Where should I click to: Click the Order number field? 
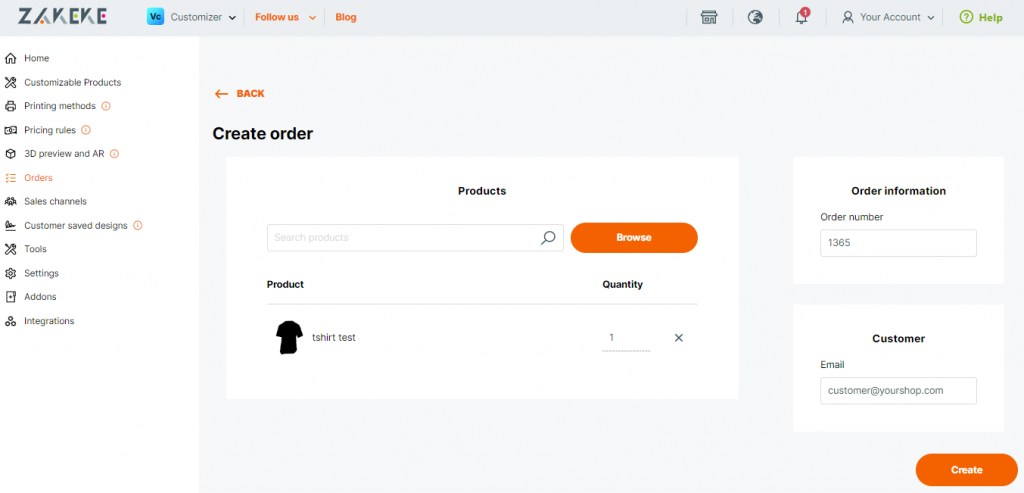click(x=899, y=243)
